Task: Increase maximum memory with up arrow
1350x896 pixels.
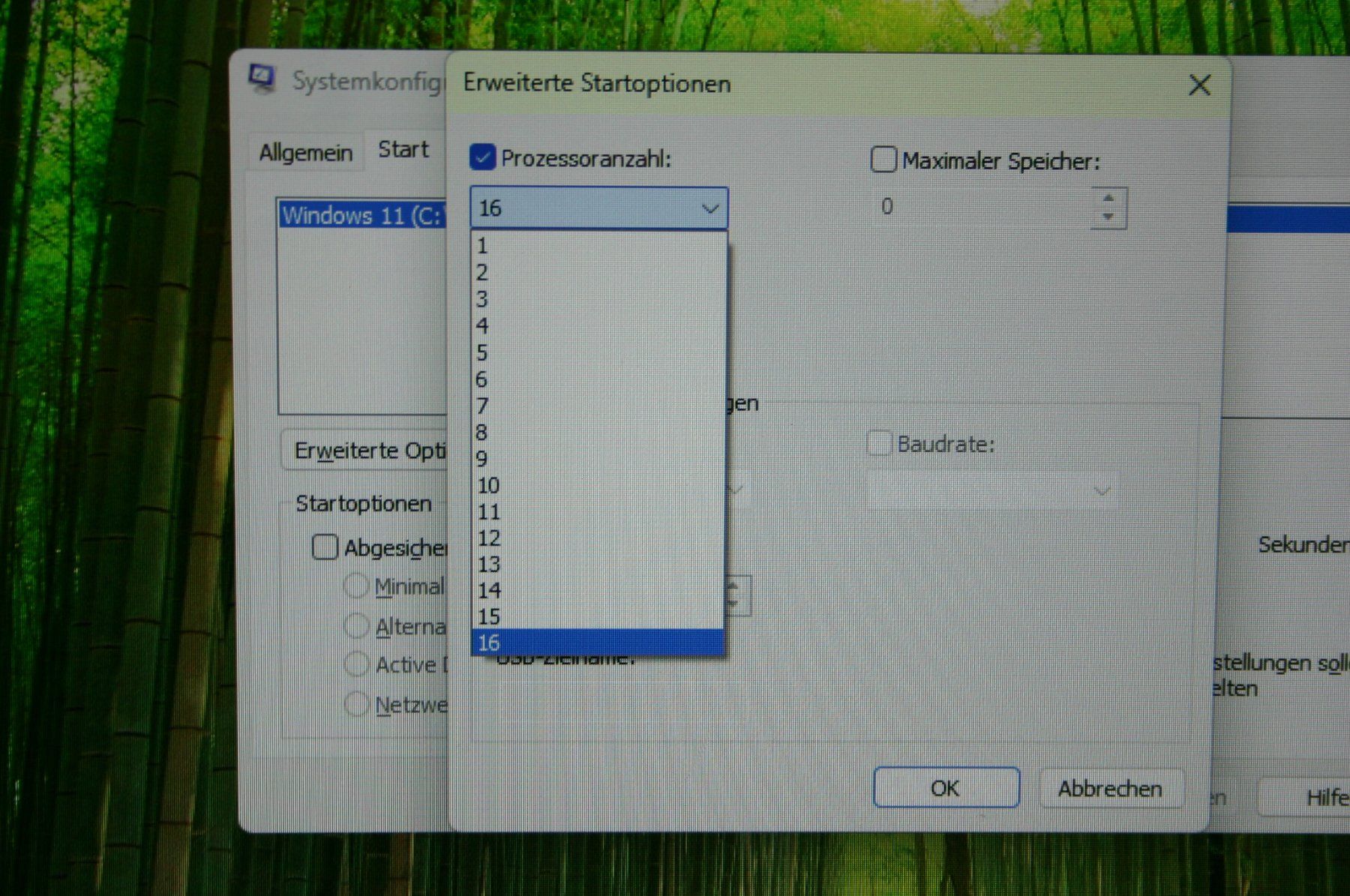Action: coord(1108,198)
